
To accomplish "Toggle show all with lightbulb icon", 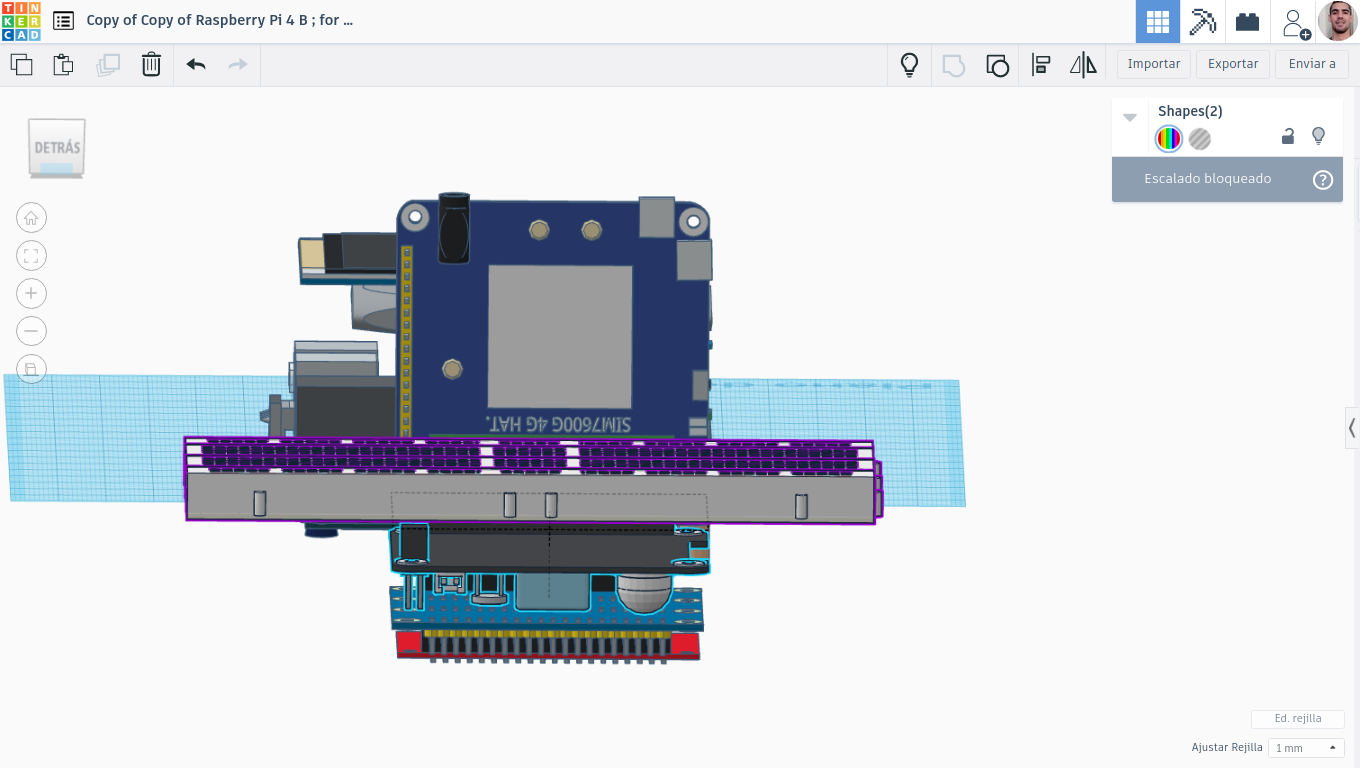I will point(909,65).
